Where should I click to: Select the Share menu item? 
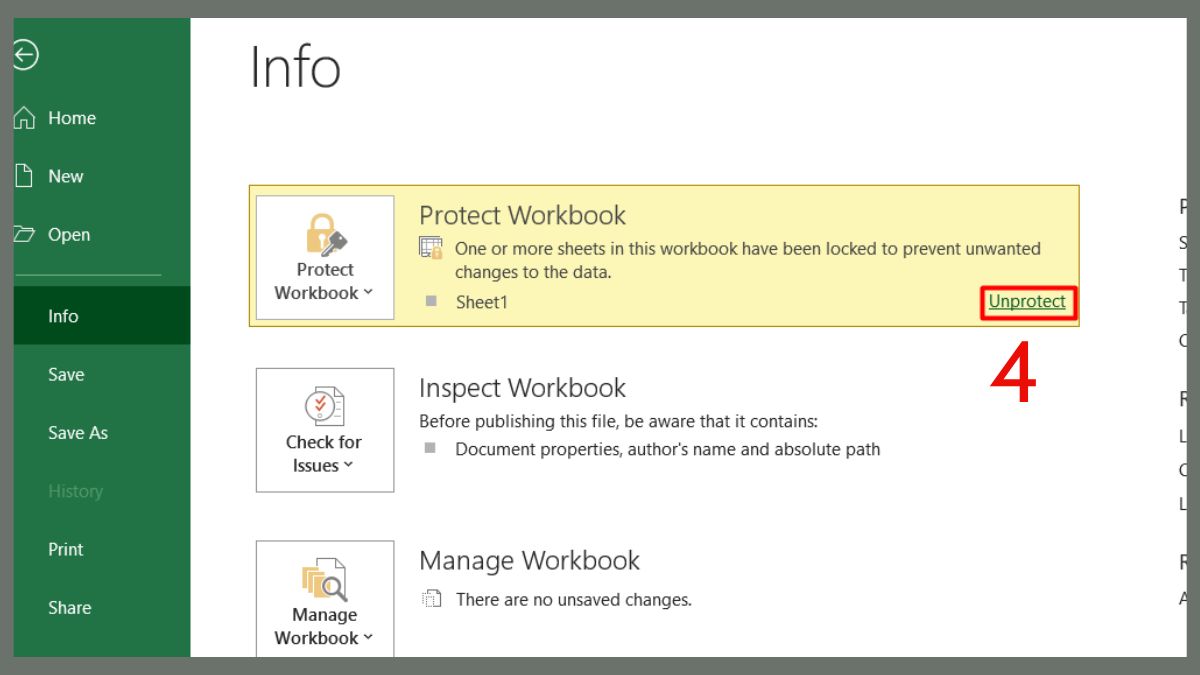69,607
